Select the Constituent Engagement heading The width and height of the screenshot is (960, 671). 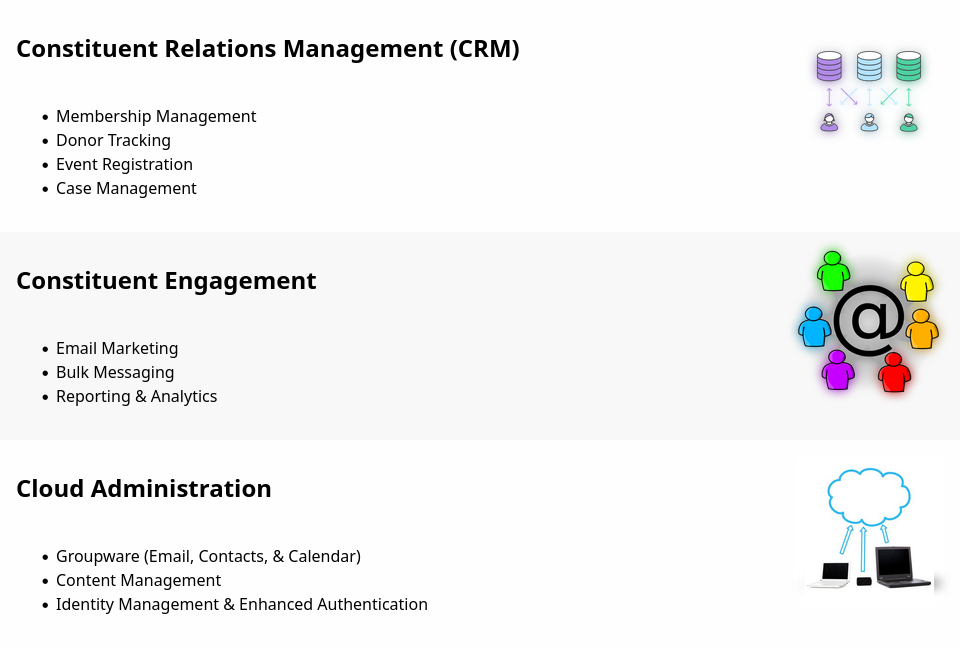[x=166, y=281]
